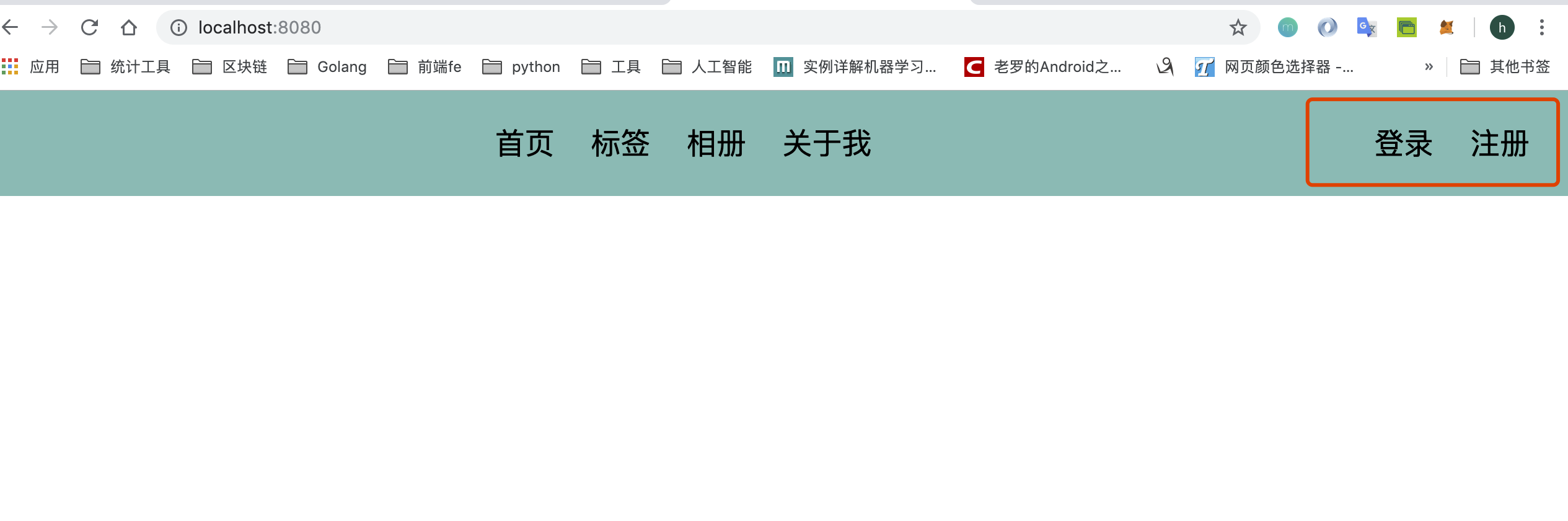Click the browser back arrow
Viewport: 1568px width, 521px height.
coord(11,27)
